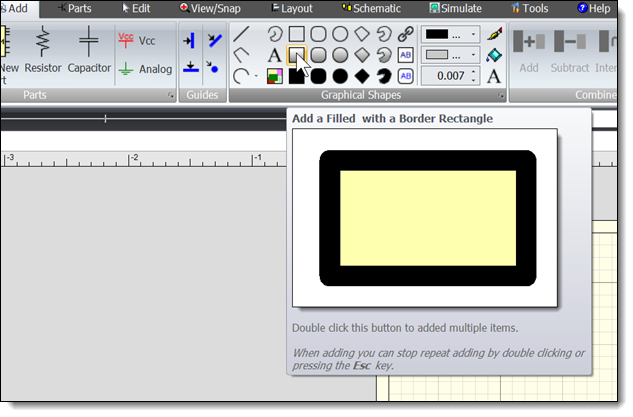The height and width of the screenshot is (417, 633).
Task: Add a Capacitor part
Action: pyautogui.click(x=89, y=50)
